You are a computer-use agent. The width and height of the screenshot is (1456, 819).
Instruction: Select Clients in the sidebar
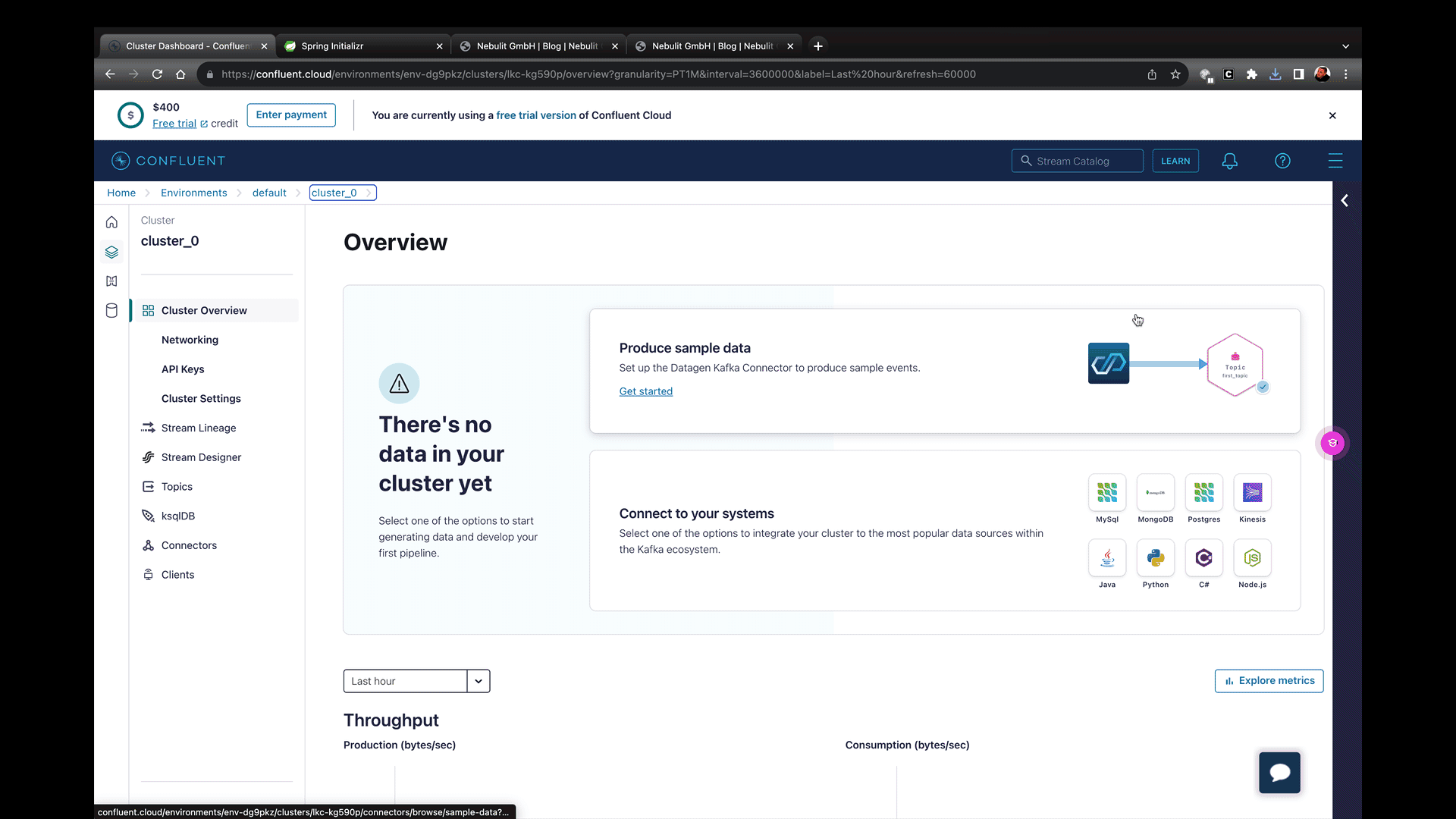click(x=177, y=574)
